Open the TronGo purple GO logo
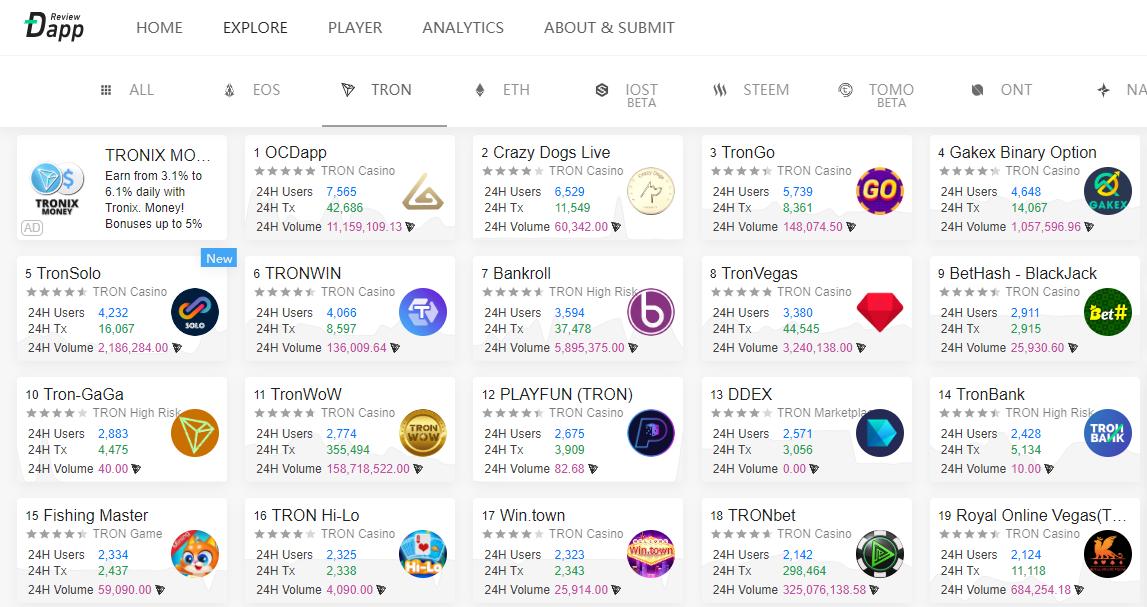Image resolution: width=1147 pixels, height=607 pixels. click(879, 191)
